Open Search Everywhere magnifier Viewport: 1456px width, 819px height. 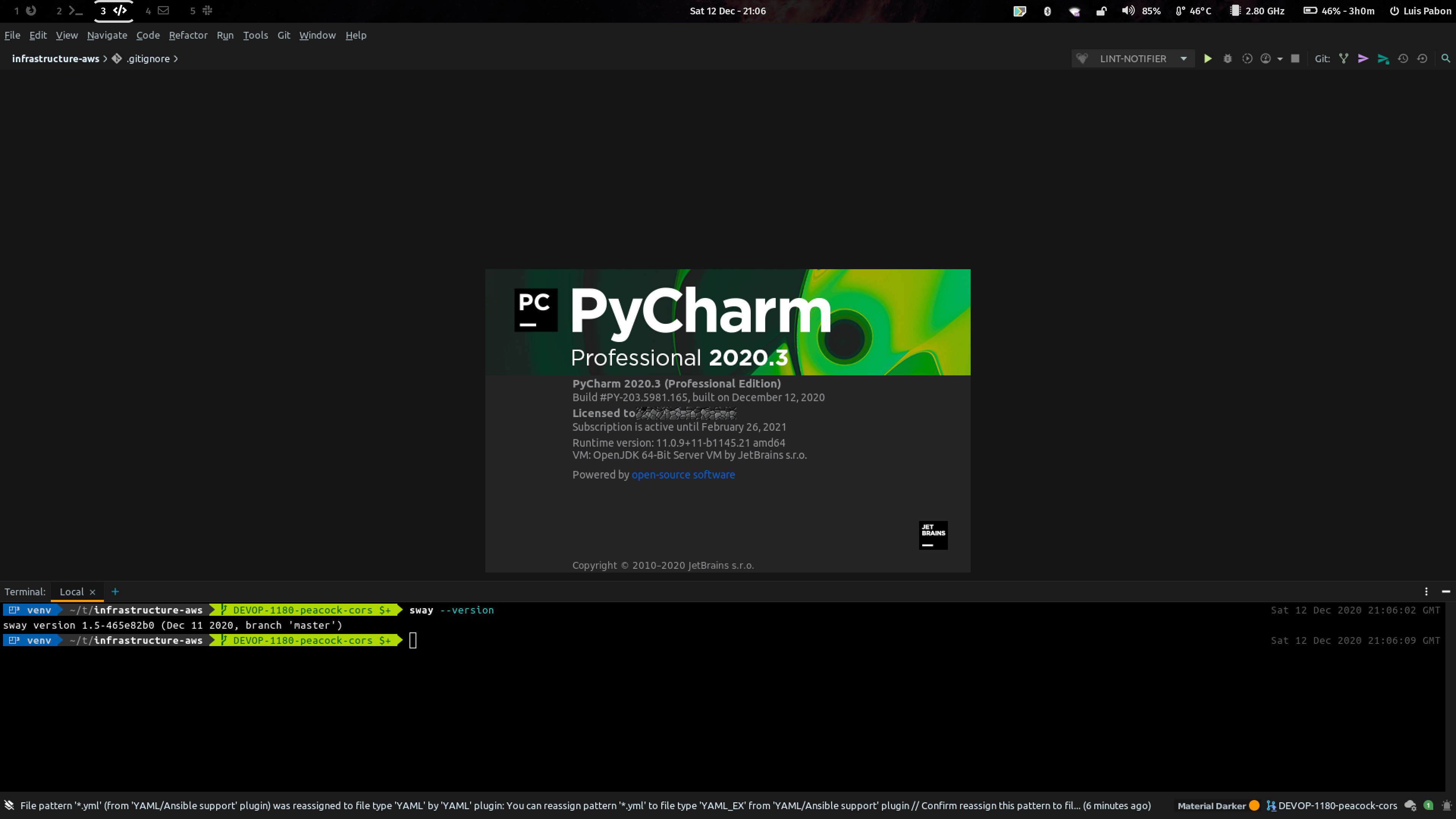click(1445, 59)
